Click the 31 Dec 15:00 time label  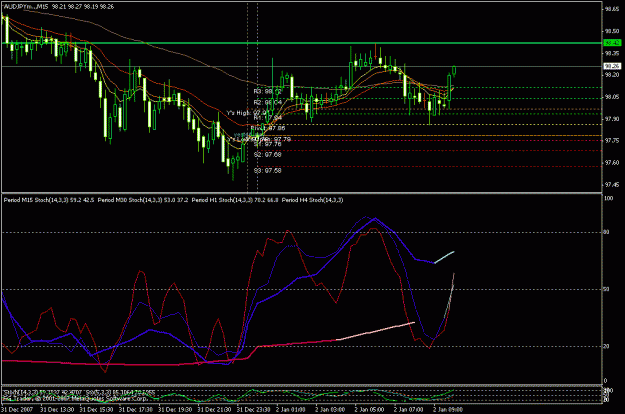pos(96,409)
